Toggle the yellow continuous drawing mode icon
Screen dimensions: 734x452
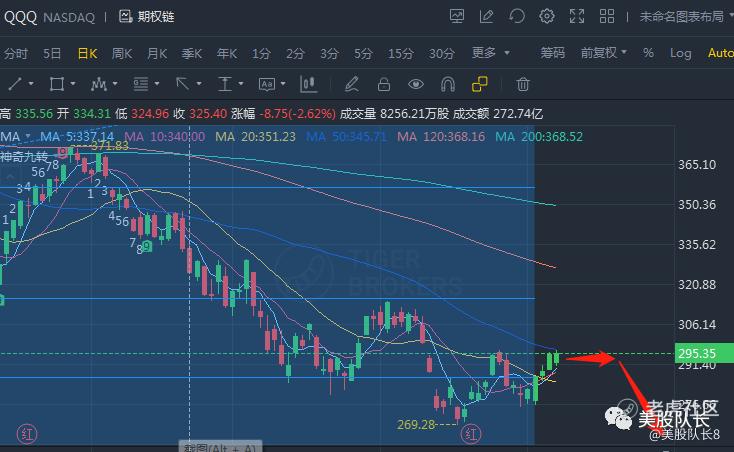click(x=480, y=84)
